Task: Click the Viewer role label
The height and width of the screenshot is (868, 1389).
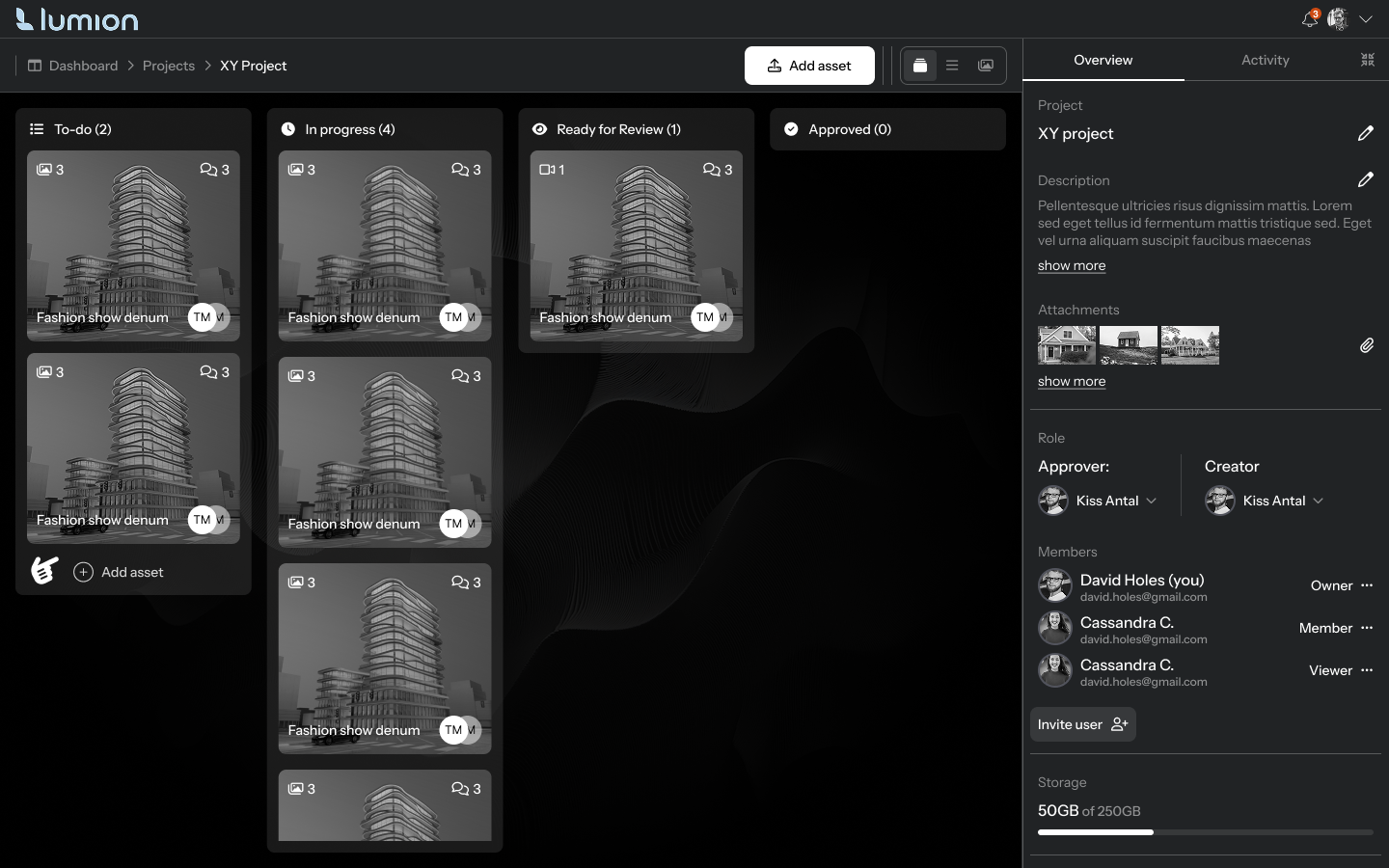Action: [x=1330, y=670]
